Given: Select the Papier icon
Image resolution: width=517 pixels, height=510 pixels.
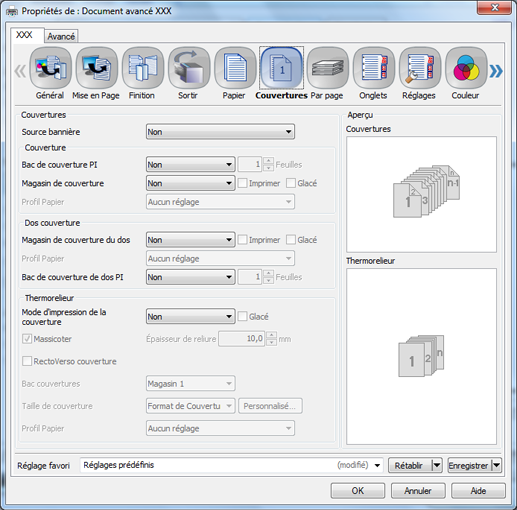Looking at the screenshot, I should [x=235, y=68].
